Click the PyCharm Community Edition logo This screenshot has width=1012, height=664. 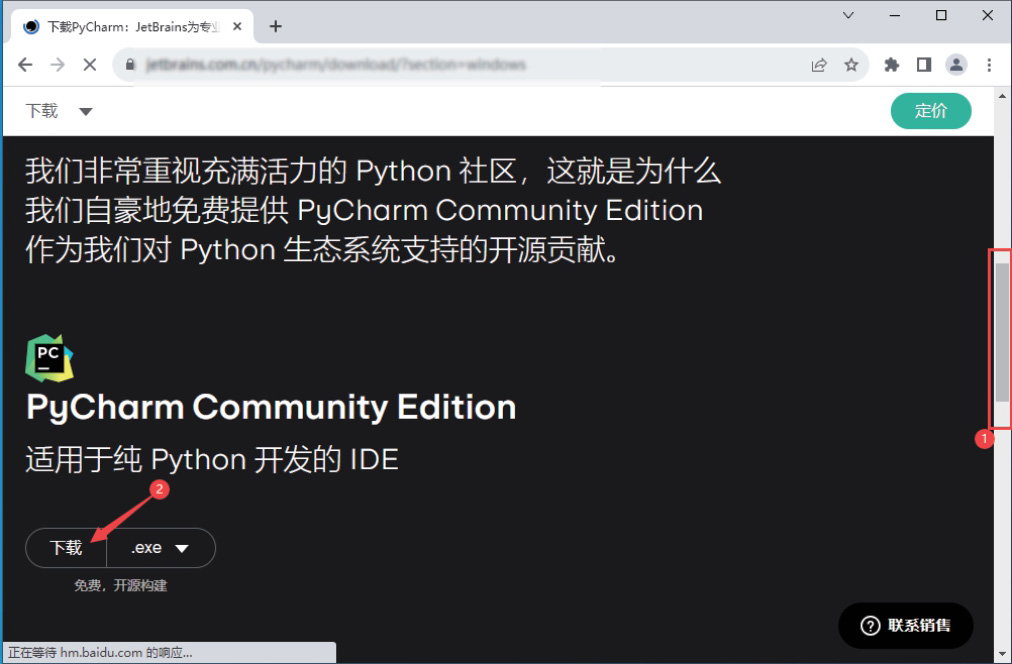tap(49, 359)
